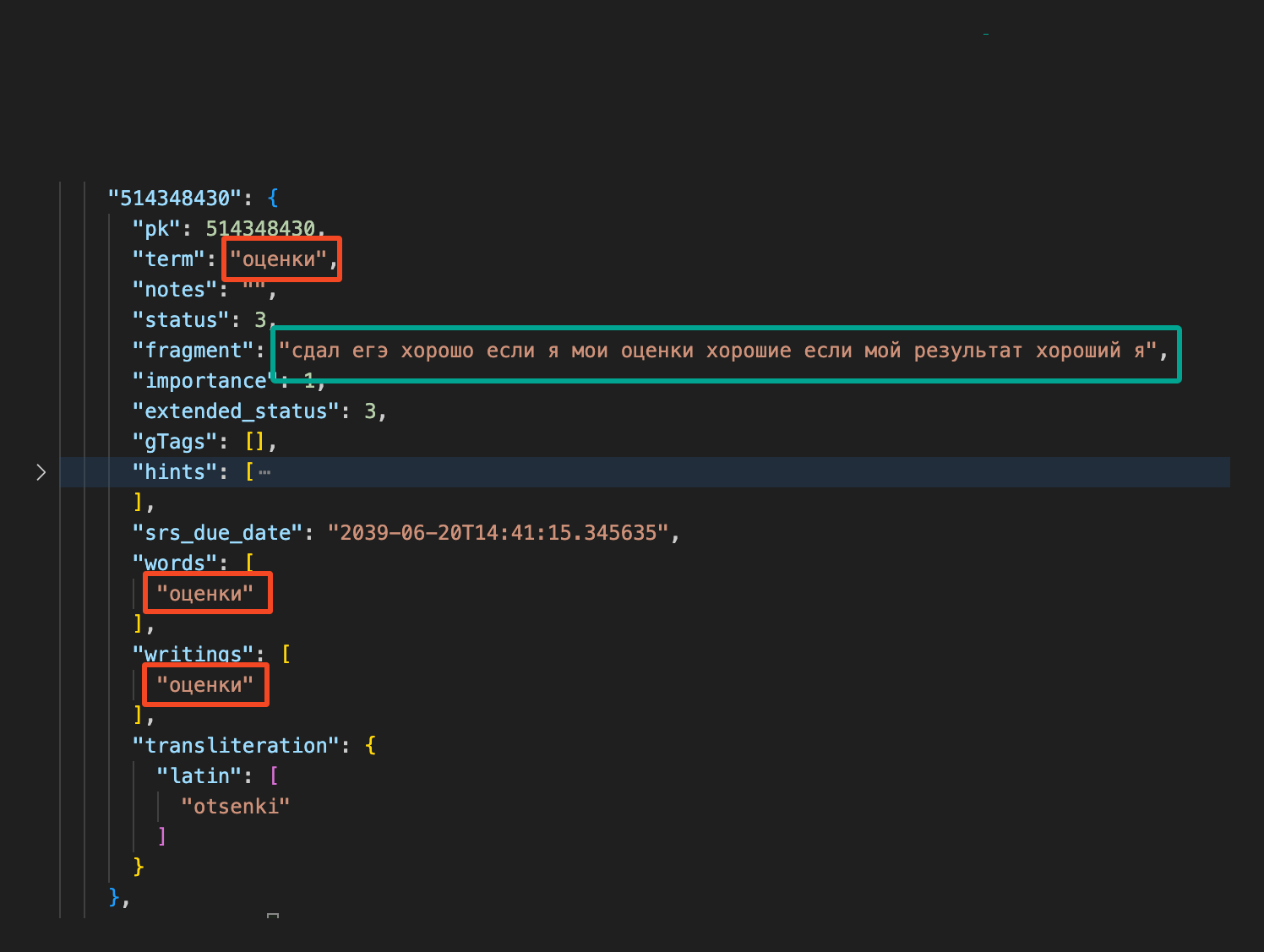Click the empty "gTags" array brackets
Image resolution: width=1264 pixels, height=952 pixels.
point(254,442)
